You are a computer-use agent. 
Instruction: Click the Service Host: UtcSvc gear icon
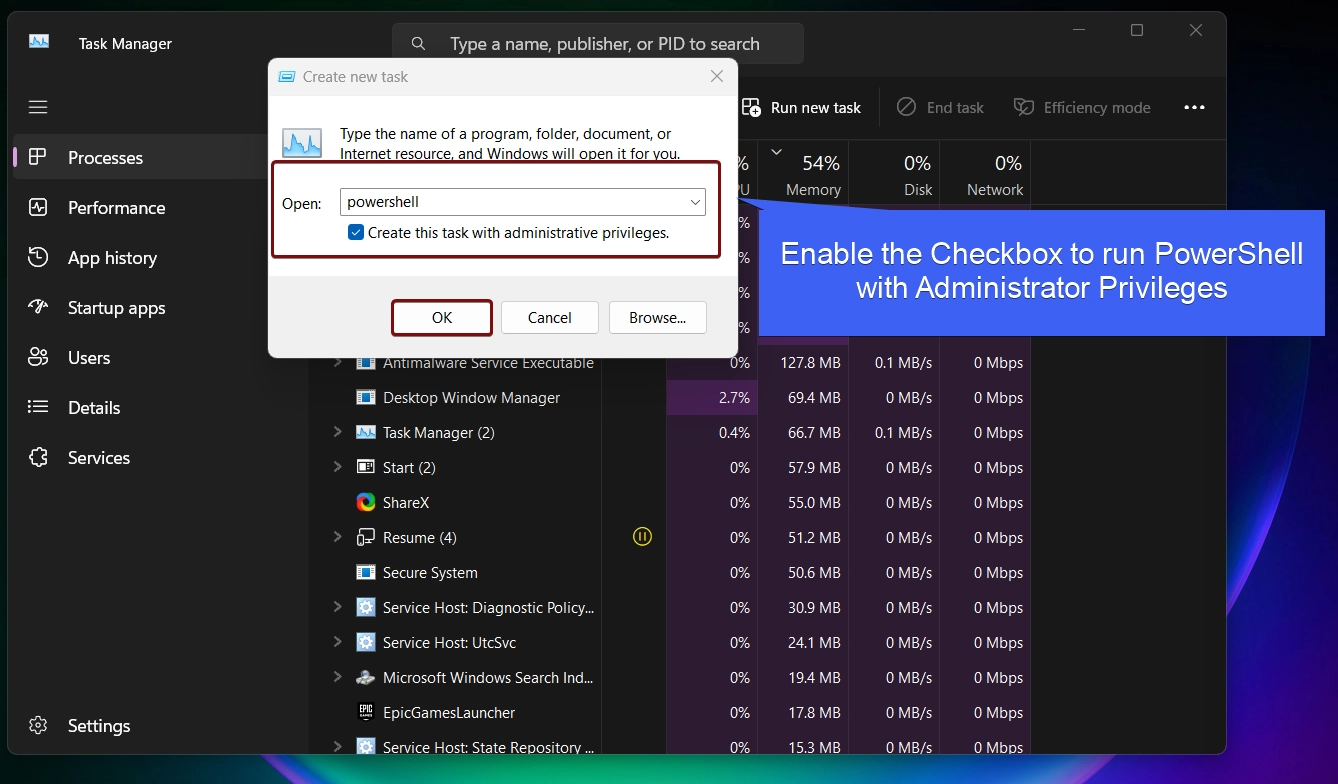pos(366,642)
